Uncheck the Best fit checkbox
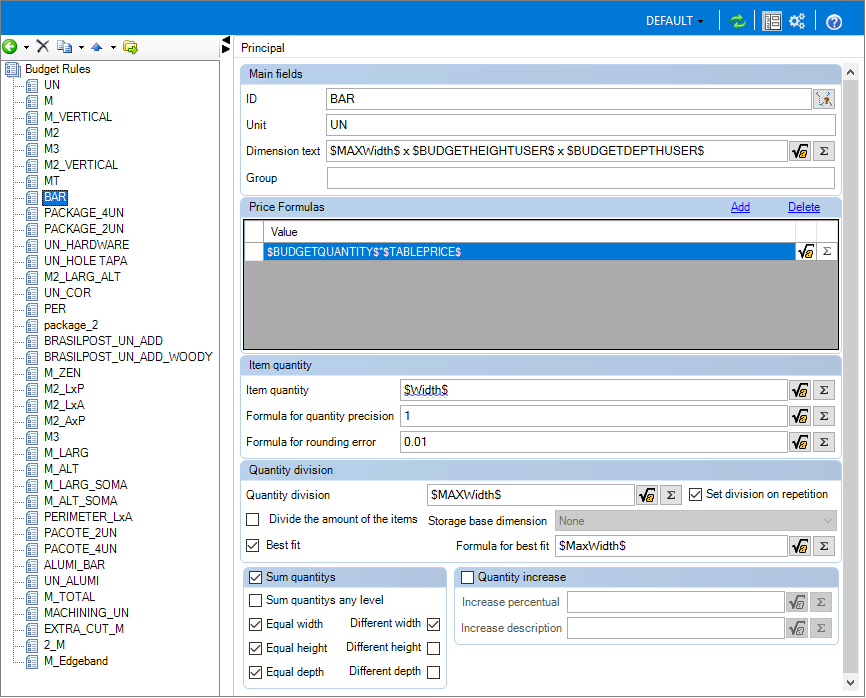 (253, 546)
